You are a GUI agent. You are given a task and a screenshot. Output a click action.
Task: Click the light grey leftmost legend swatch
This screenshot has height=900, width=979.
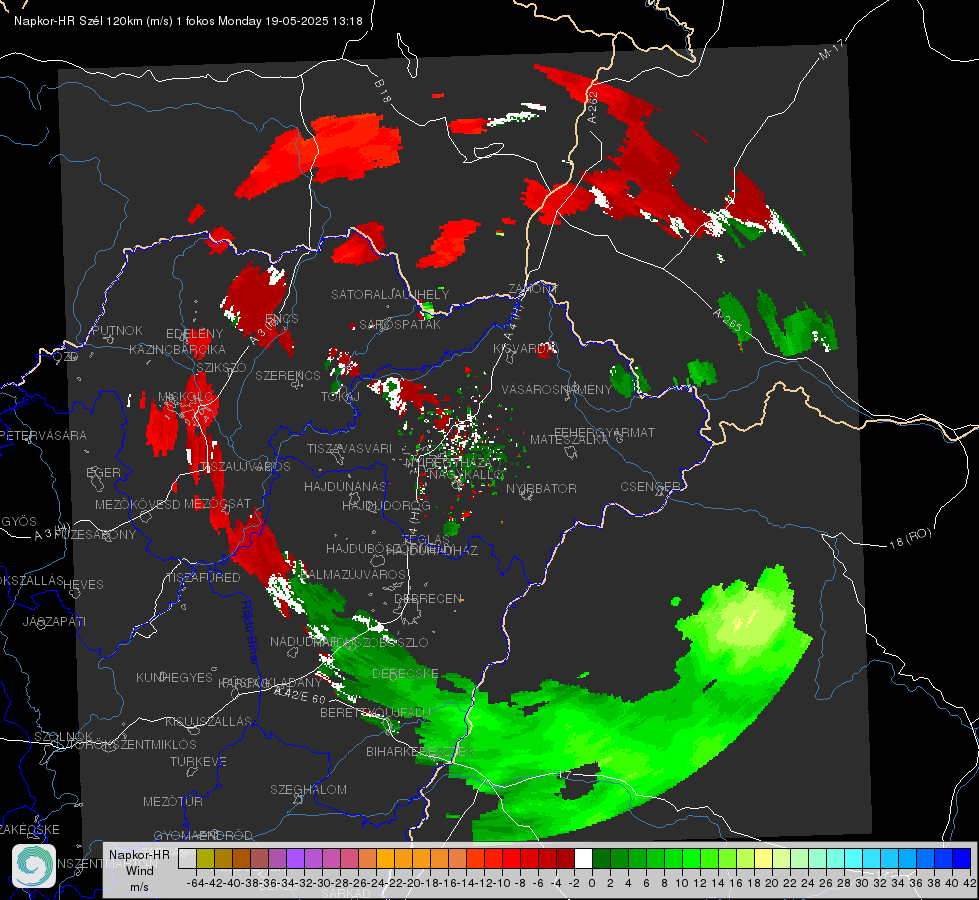[x=187, y=858]
